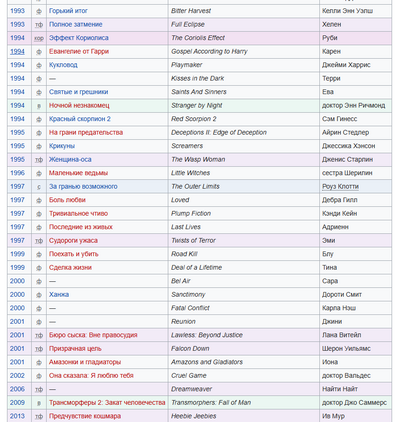This screenshot has width=400, height=422.
Task: Open the Крикуны film link
Action: coord(62,146)
